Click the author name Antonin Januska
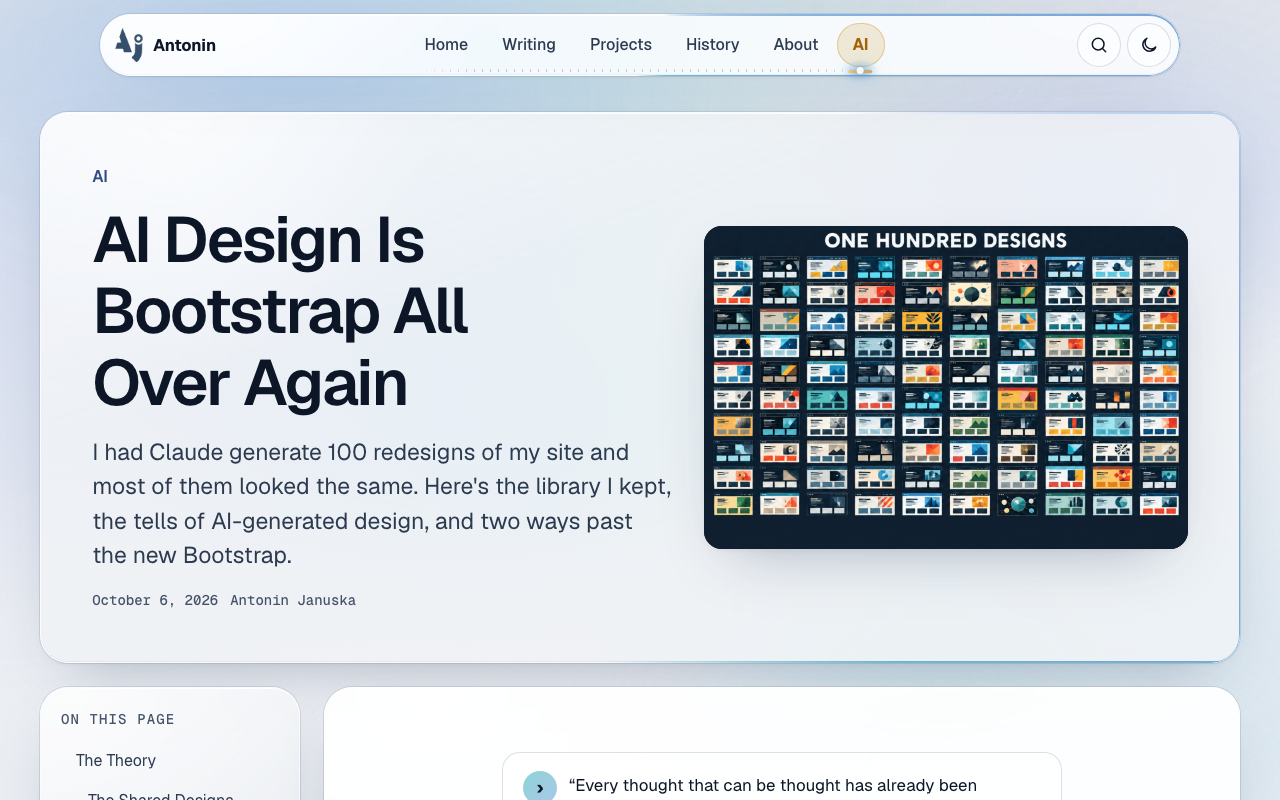 click(293, 601)
